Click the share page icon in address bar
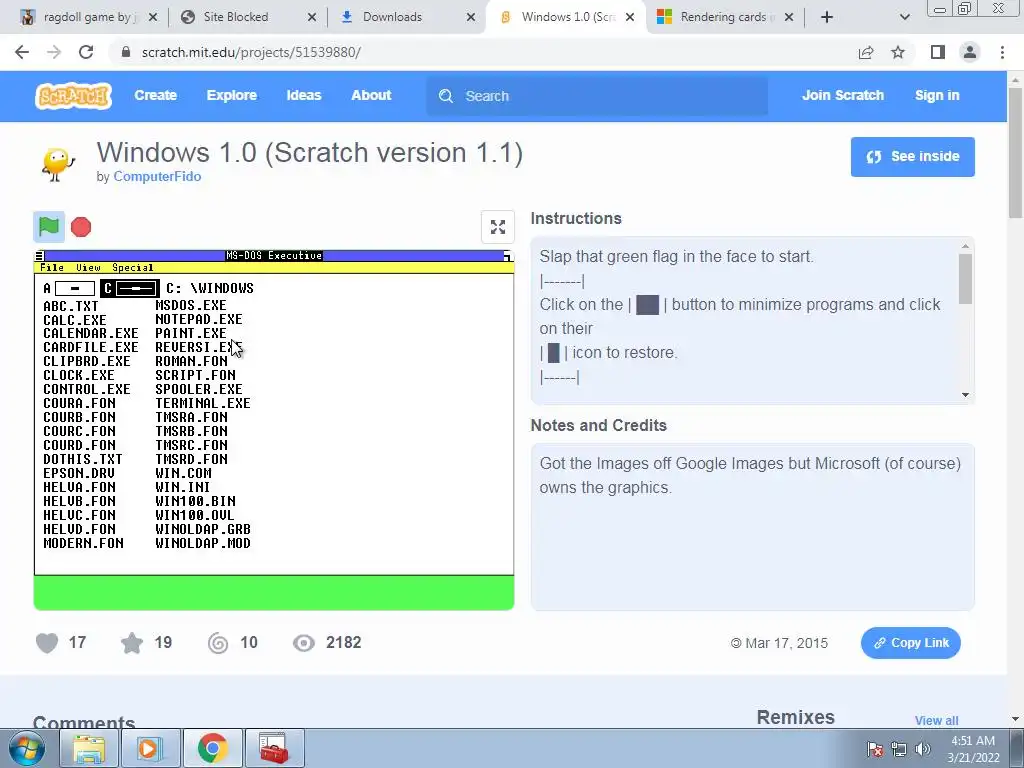1024x768 pixels. coord(866,52)
